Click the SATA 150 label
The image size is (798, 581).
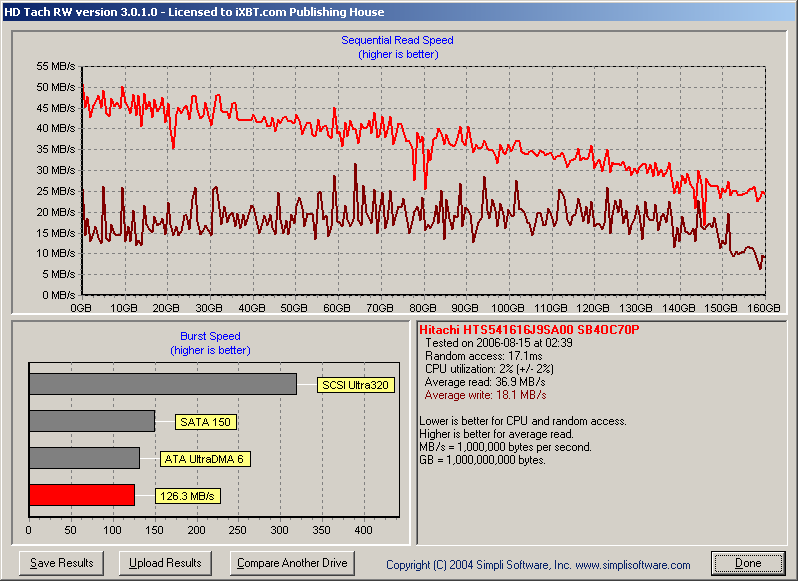click(206, 422)
